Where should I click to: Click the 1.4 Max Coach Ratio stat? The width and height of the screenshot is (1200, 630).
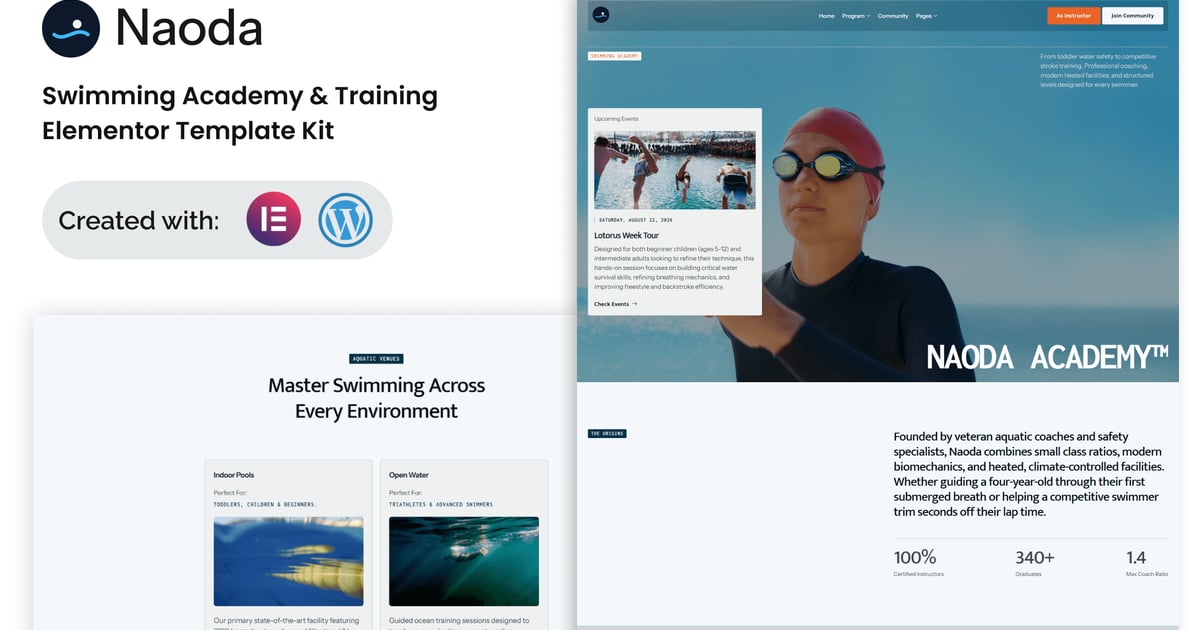click(x=1147, y=563)
